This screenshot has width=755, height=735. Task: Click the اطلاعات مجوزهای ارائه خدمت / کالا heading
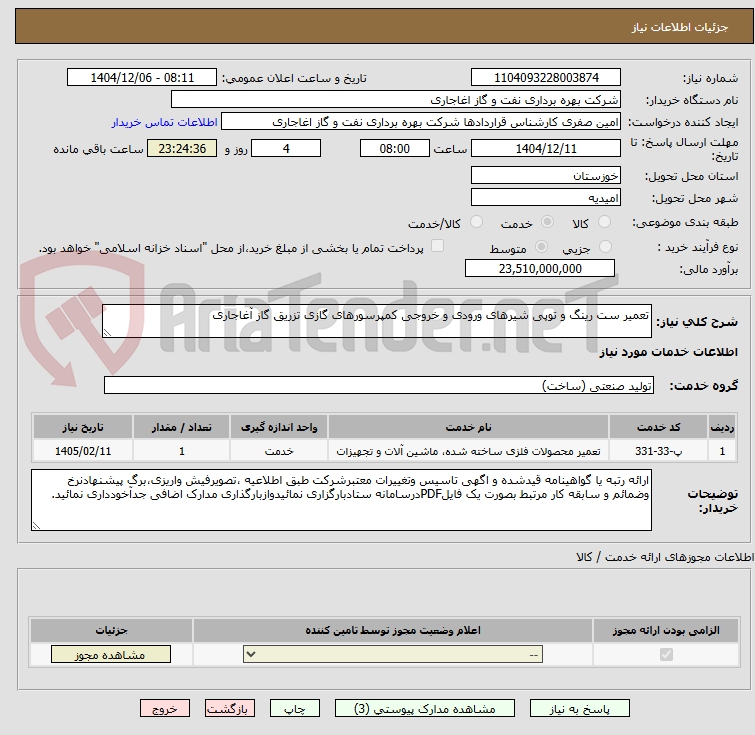664,557
